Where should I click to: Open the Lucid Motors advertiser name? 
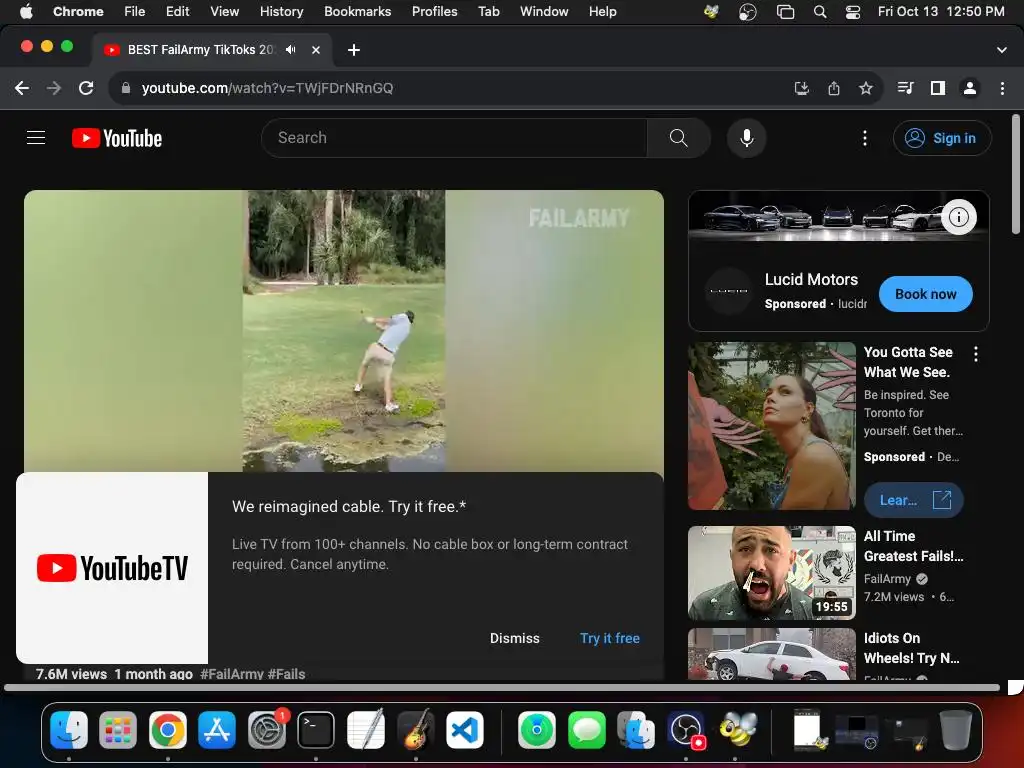(x=811, y=280)
